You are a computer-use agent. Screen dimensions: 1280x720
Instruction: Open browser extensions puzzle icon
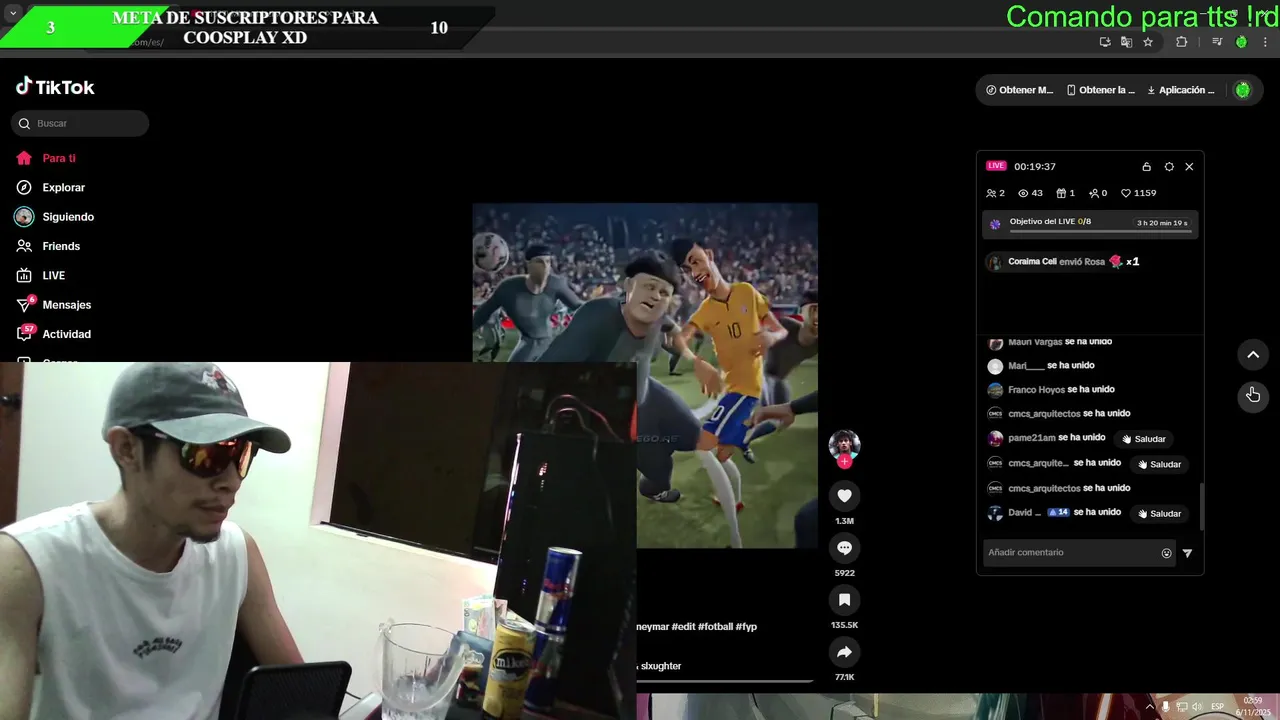[x=1181, y=42]
